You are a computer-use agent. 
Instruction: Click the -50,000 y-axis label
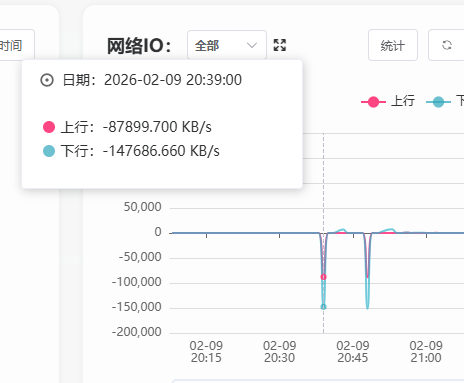tap(140, 257)
